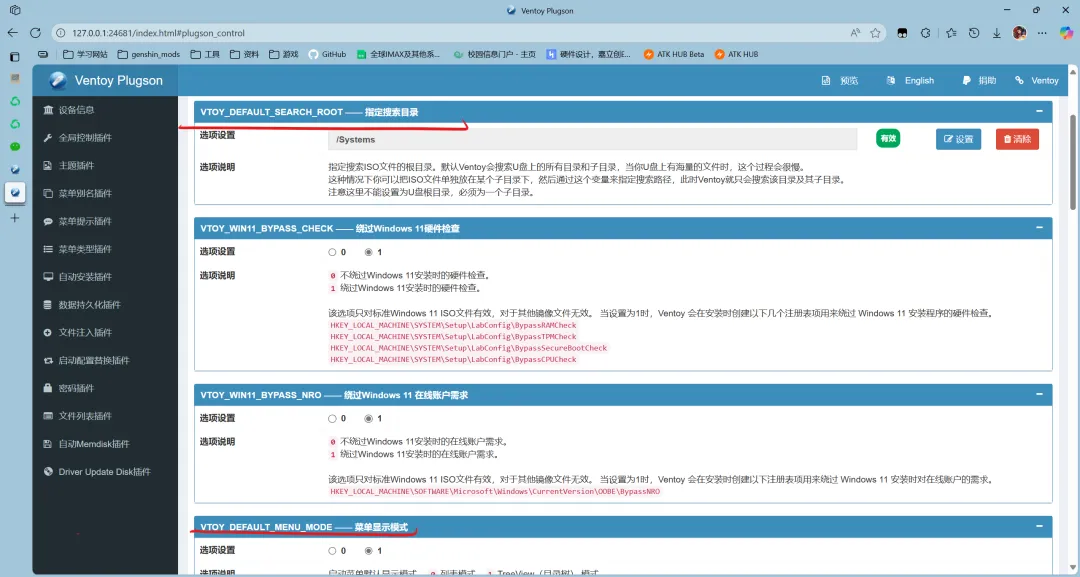Set VTOY_WIN11_BYPASS_CHECK to 0
This screenshot has width=1080, height=577.
[x=332, y=252]
